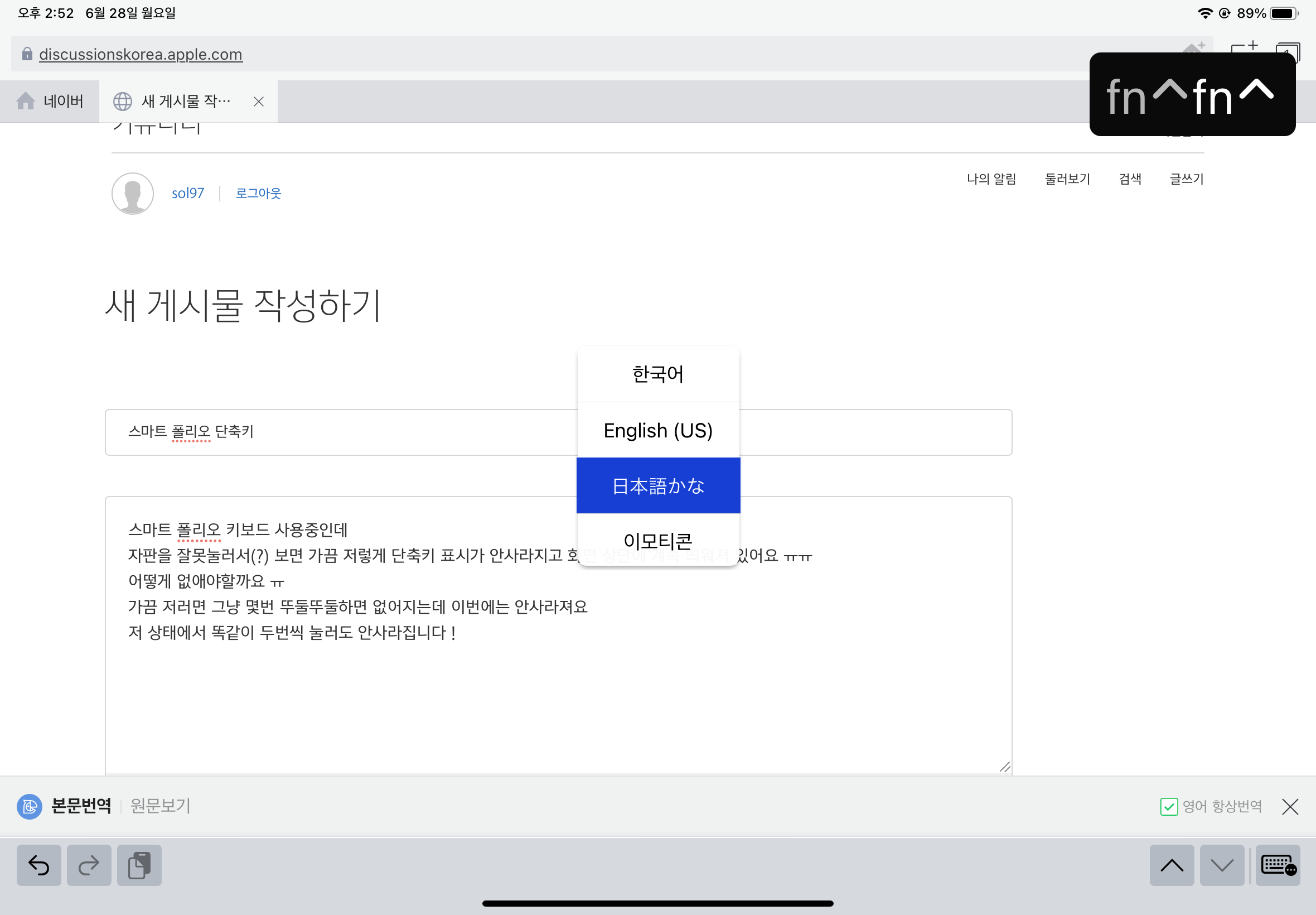
Task: Tap the Papago translation icon next to 본문번역
Action: (x=28, y=806)
